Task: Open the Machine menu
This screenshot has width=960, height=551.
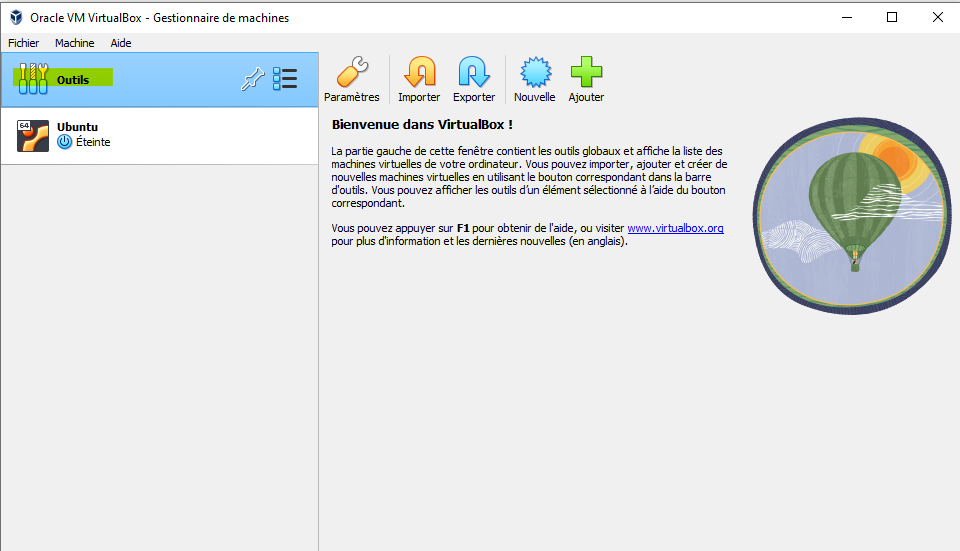Action: pos(75,43)
